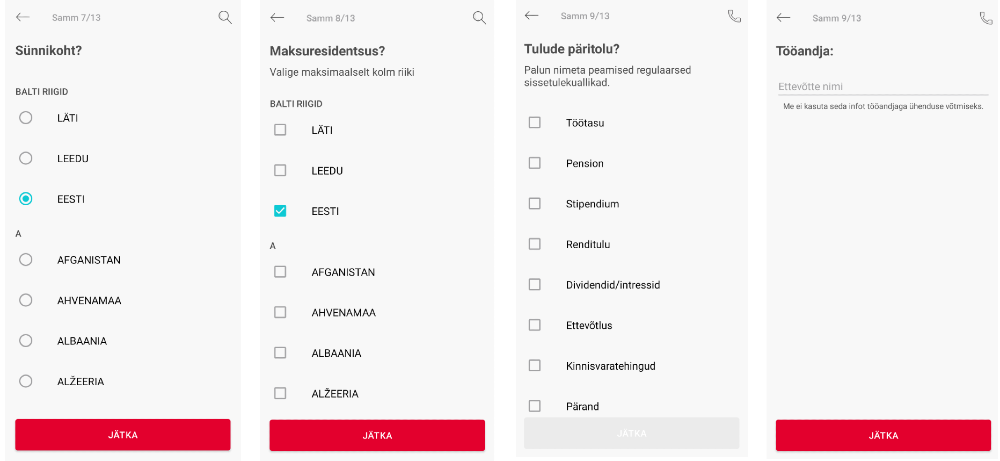
Task: Go back from Tööandja screen
Action: 784,17
